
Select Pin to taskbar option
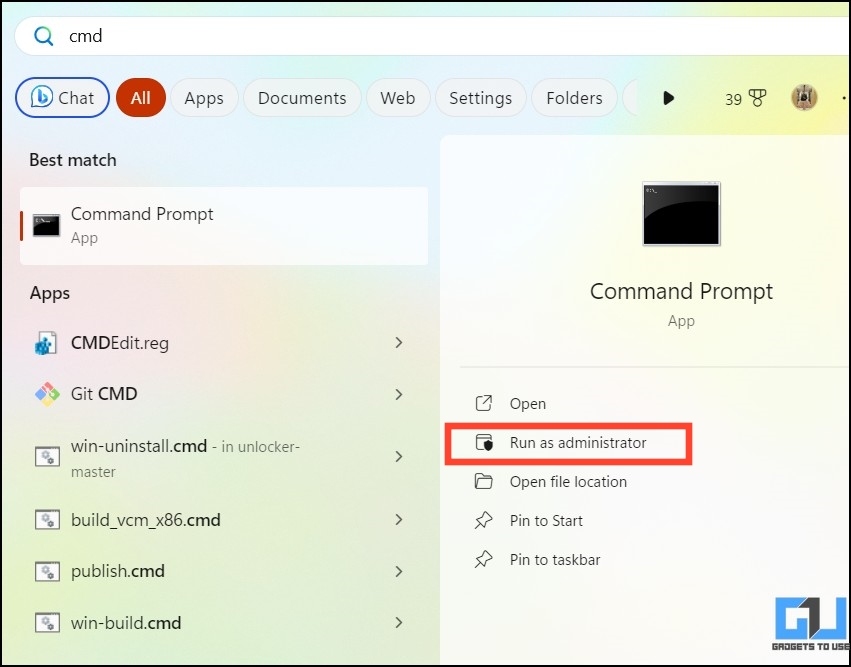[555, 560]
